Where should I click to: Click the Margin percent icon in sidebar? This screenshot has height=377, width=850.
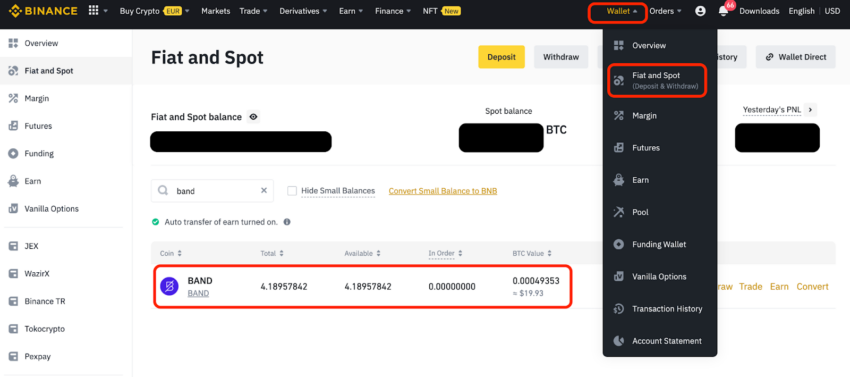point(14,98)
